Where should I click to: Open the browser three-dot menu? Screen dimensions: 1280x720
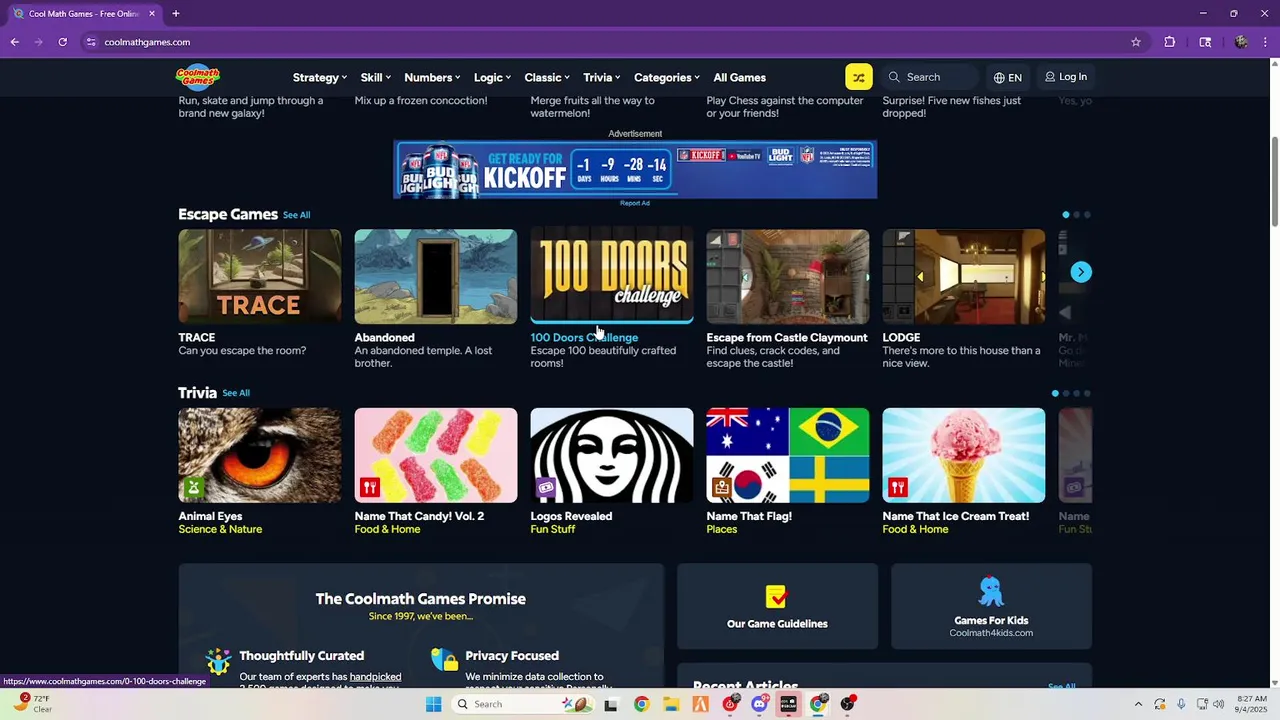[x=1266, y=42]
